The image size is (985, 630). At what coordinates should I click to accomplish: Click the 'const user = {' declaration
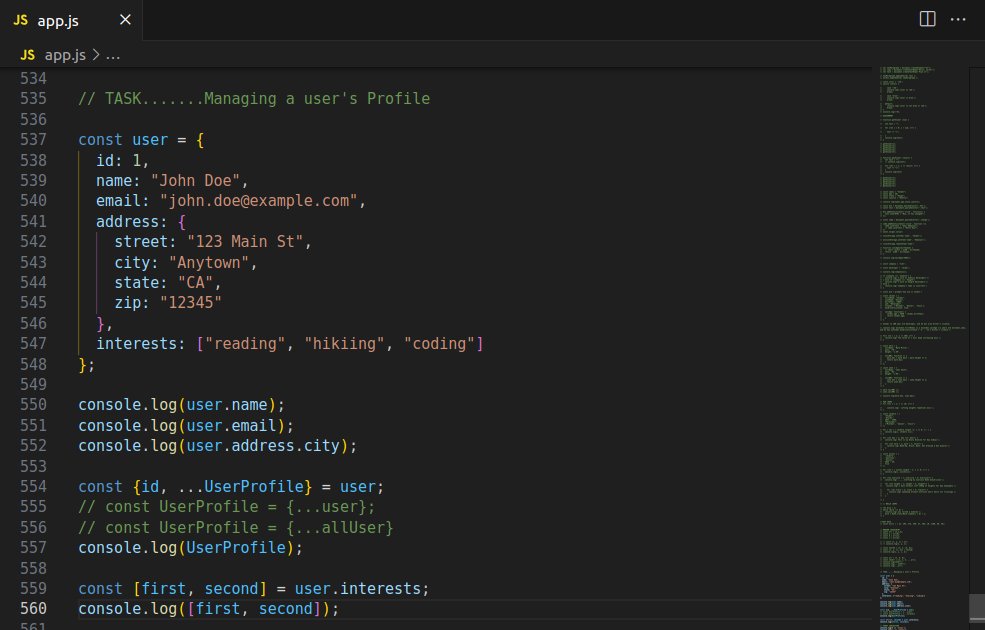pos(141,139)
